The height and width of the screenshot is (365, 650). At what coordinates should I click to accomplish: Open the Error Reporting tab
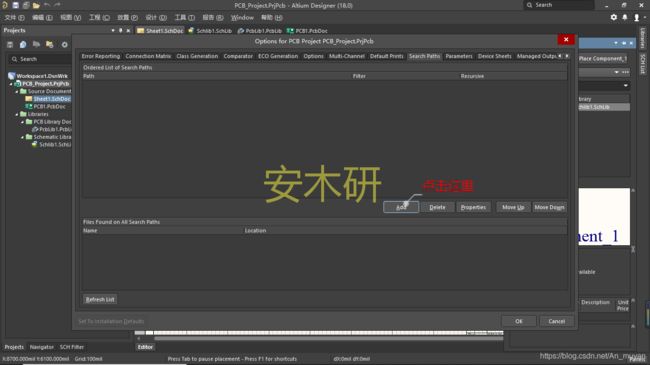(101, 56)
